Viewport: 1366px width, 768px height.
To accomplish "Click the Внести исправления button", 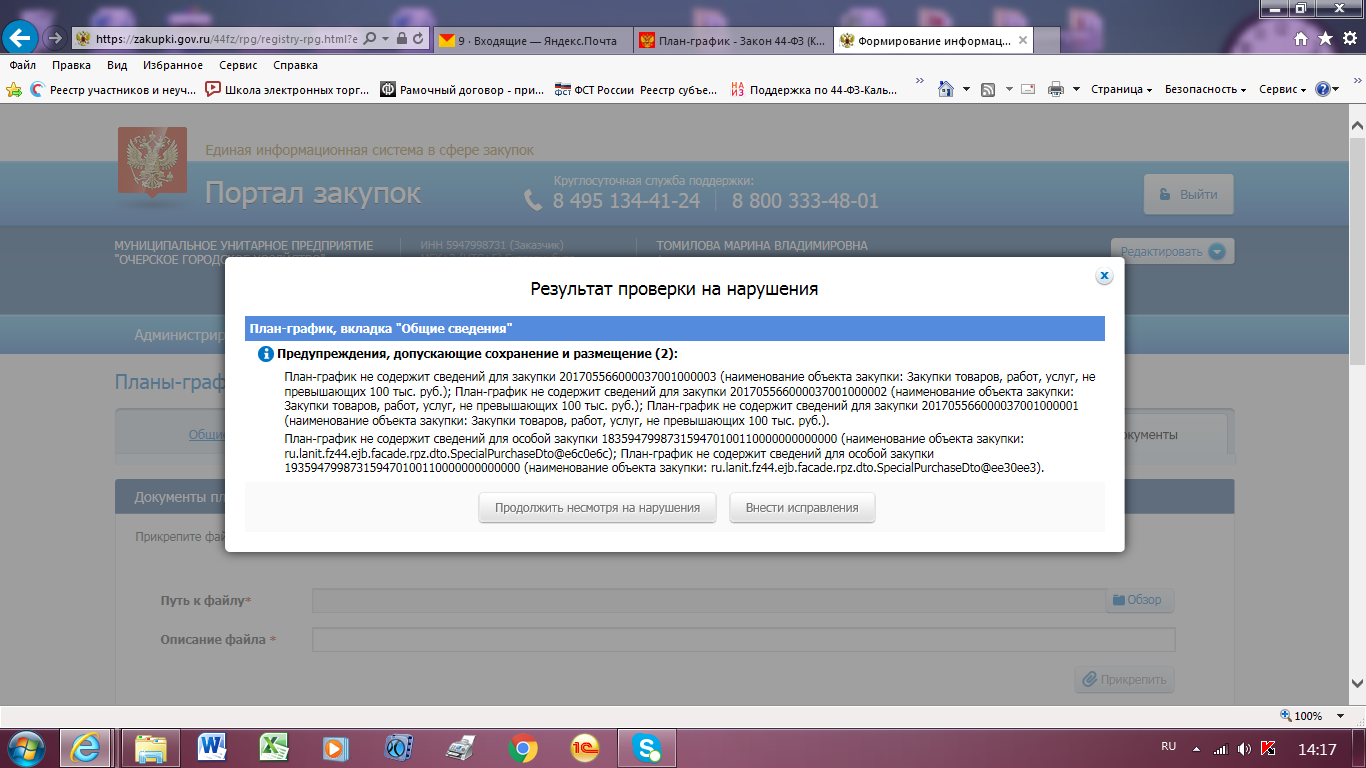I will pyautogui.click(x=802, y=508).
